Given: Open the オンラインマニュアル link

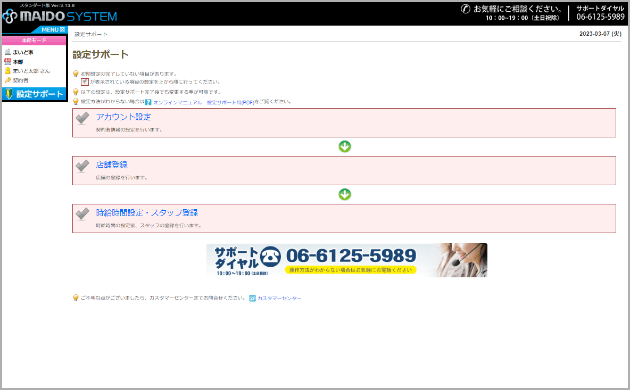Looking at the screenshot, I should pos(177,102).
